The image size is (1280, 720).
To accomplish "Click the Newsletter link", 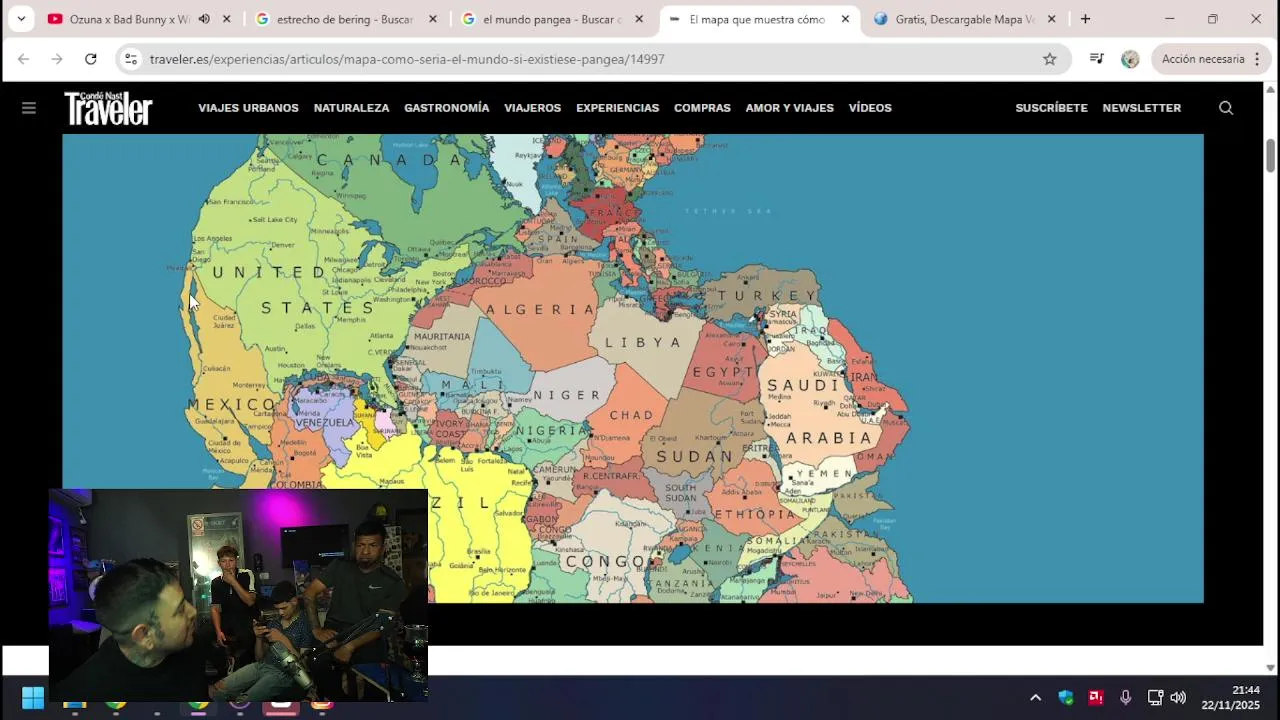I will 1141,108.
